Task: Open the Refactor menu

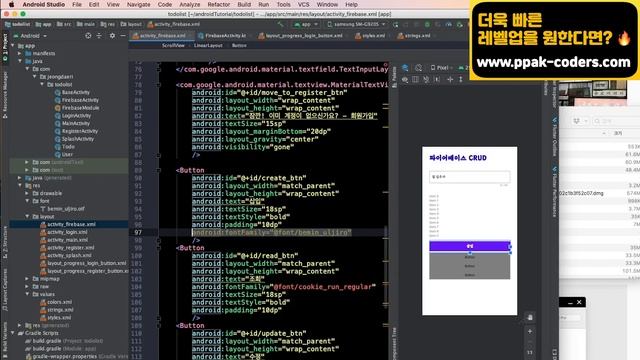Action: pos(218,4)
